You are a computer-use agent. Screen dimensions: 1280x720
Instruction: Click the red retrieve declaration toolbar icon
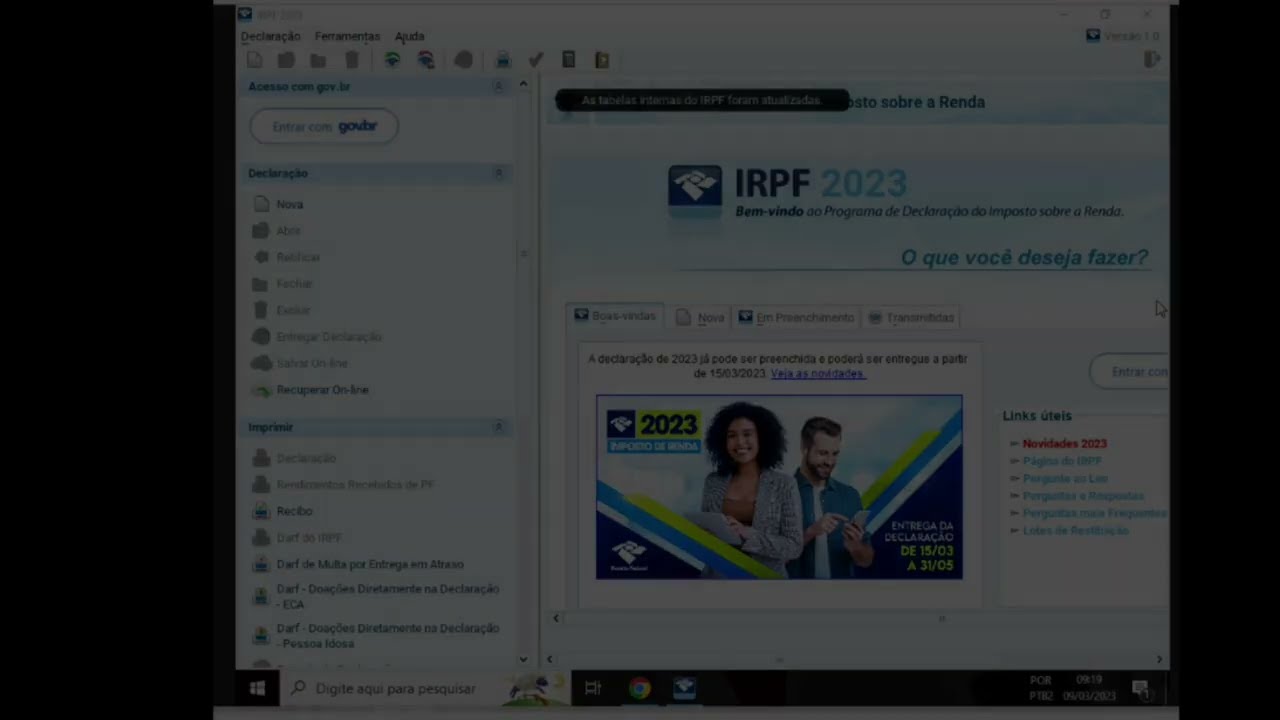click(426, 60)
